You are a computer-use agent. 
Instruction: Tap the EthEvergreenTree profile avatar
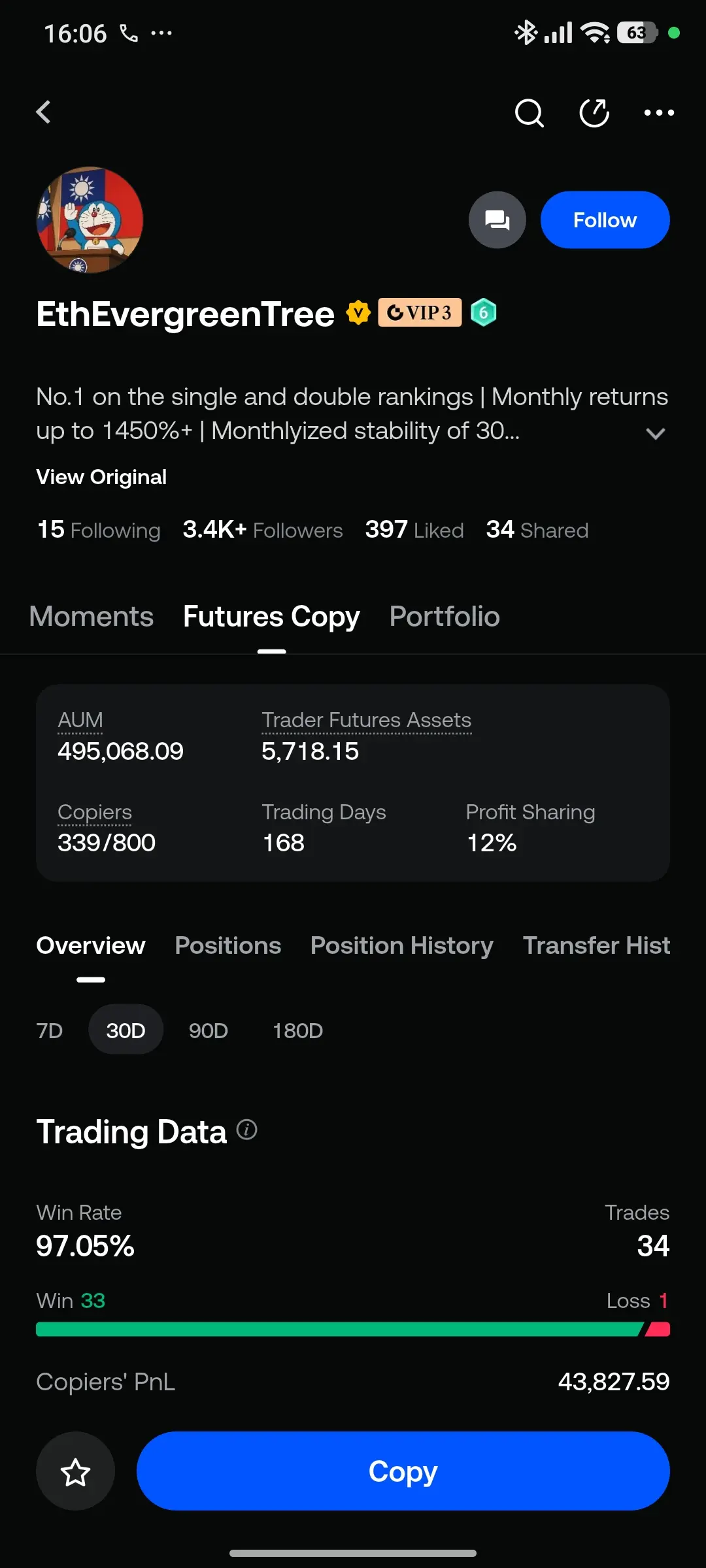(90, 220)
